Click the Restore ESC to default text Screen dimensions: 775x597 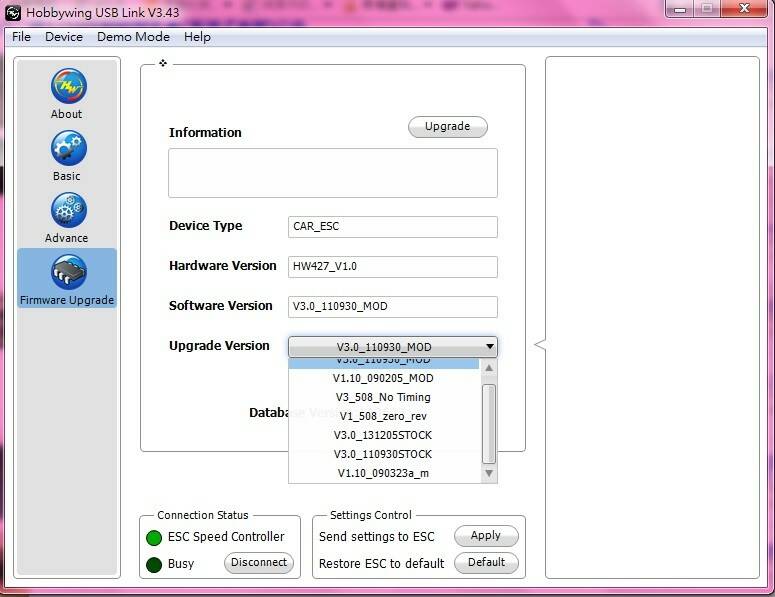coord(382,563)
